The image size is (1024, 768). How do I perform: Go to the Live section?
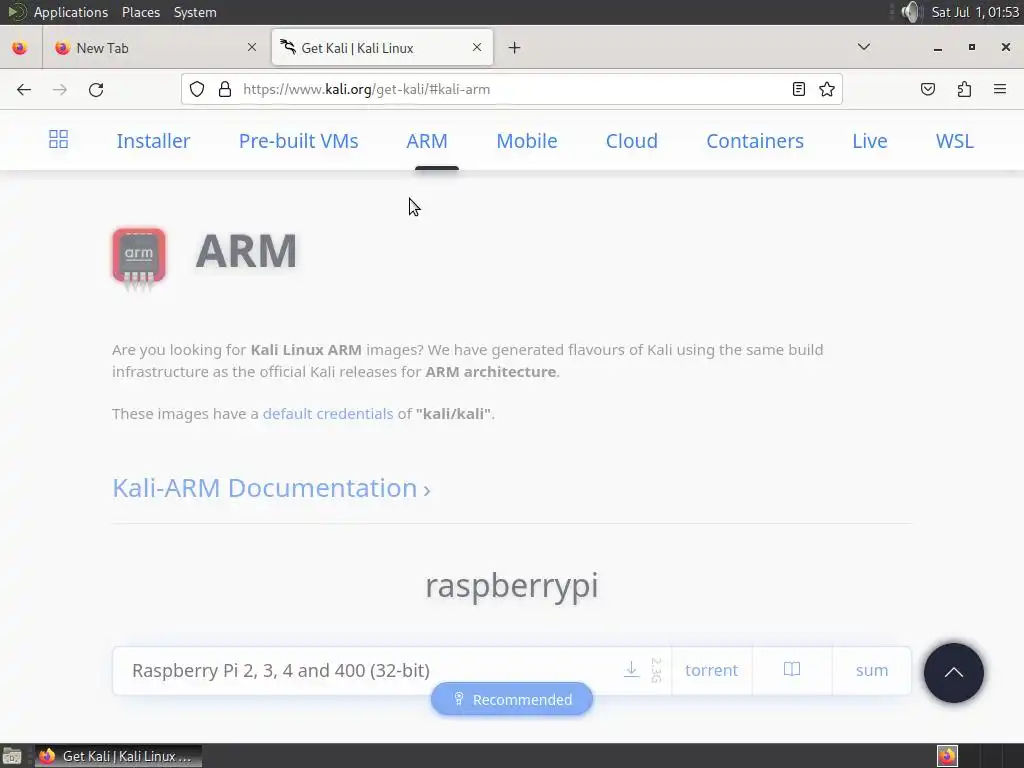[x=870, y=141]
